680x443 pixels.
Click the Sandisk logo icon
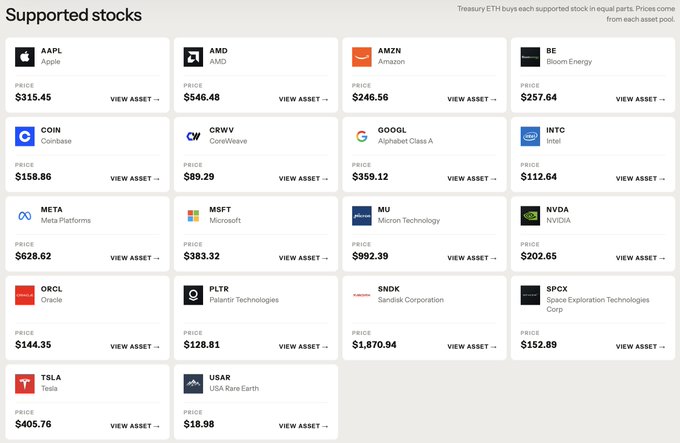click(x=362, y=295)
